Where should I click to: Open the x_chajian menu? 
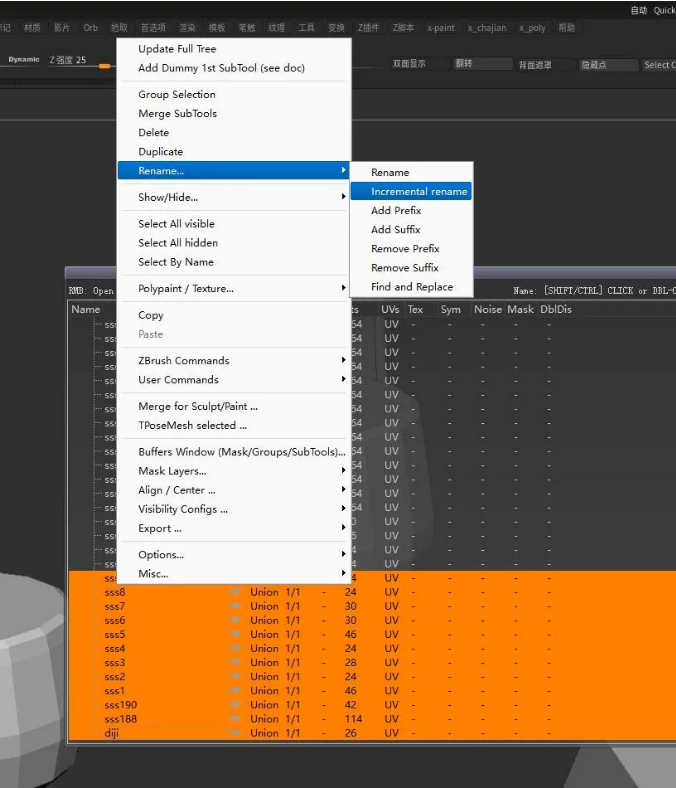(487, 28)
